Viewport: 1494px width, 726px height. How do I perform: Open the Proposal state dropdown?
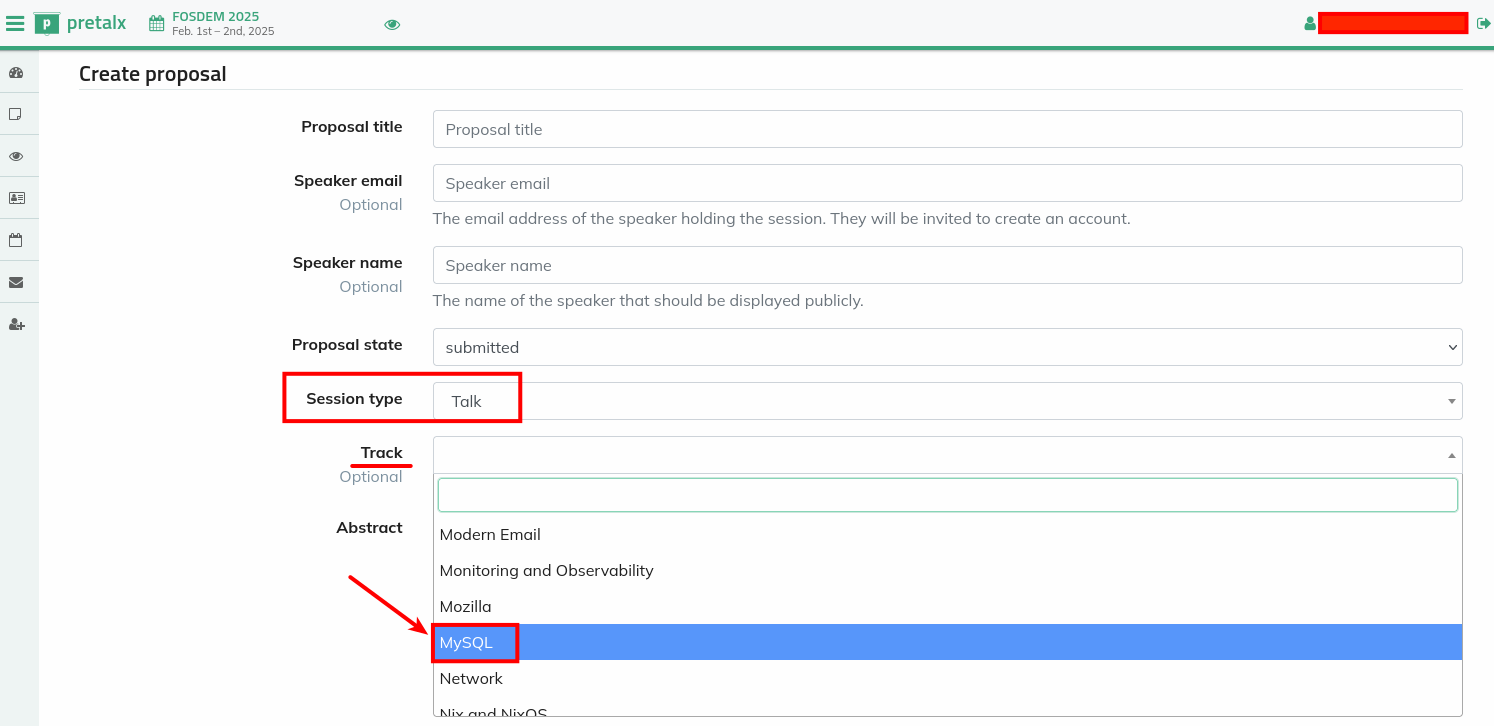point(947,347)
